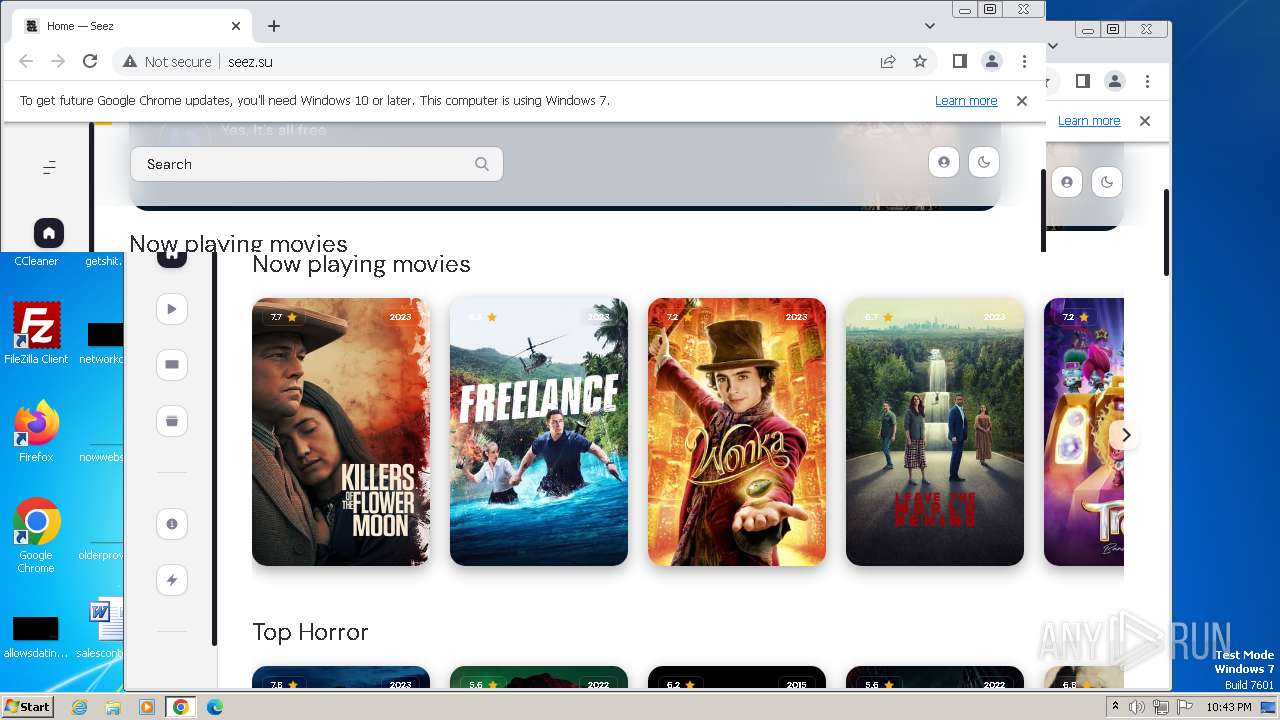
Task: Click the Chrome taskbar button
Action: (x=181, y=707)
